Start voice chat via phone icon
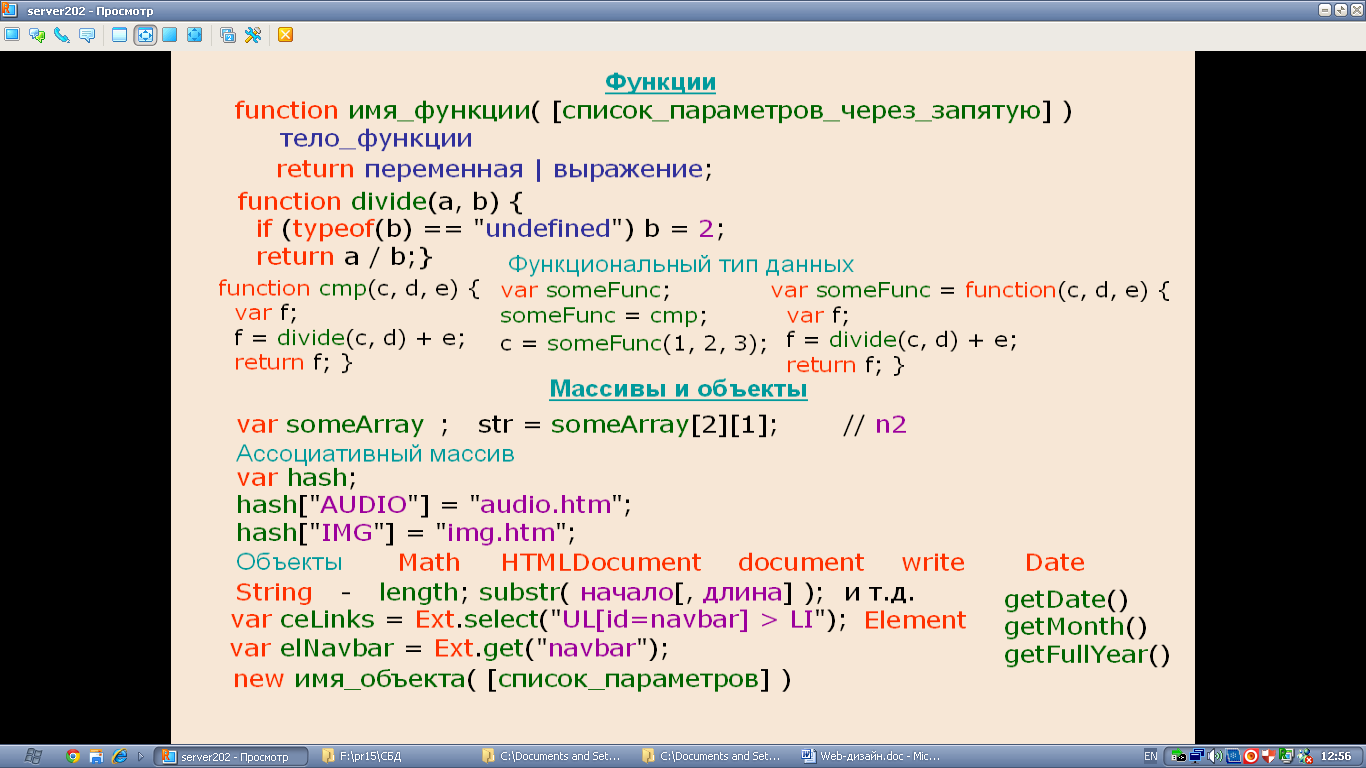This screenshot has width=1366, height=768. click(62, 34)
